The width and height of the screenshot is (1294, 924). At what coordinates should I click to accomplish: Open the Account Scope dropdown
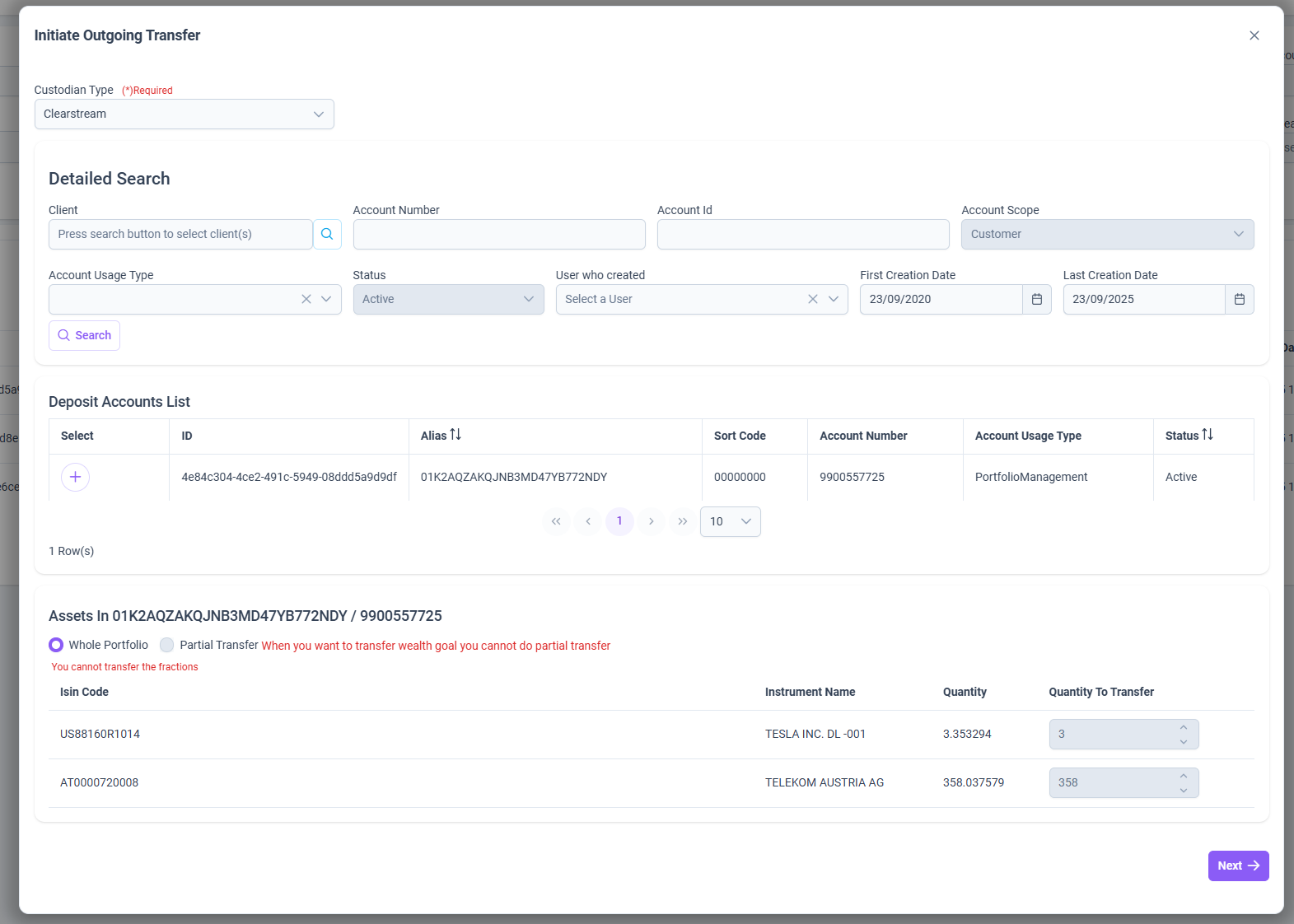tap(1107, 234)
